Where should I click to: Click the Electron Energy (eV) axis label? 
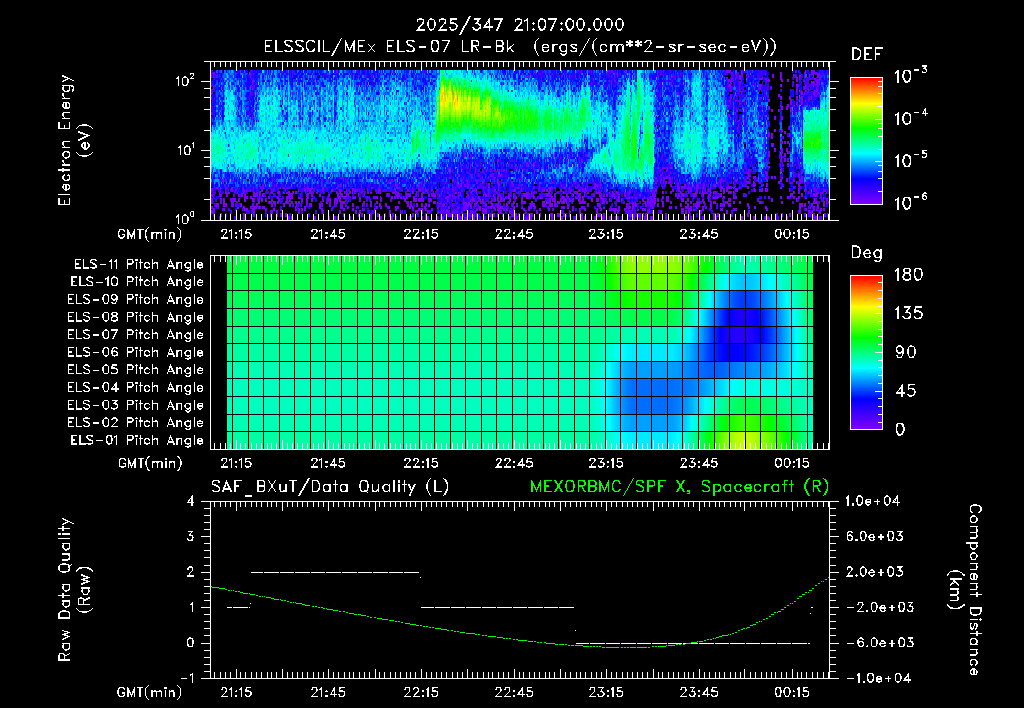point(73,140)
